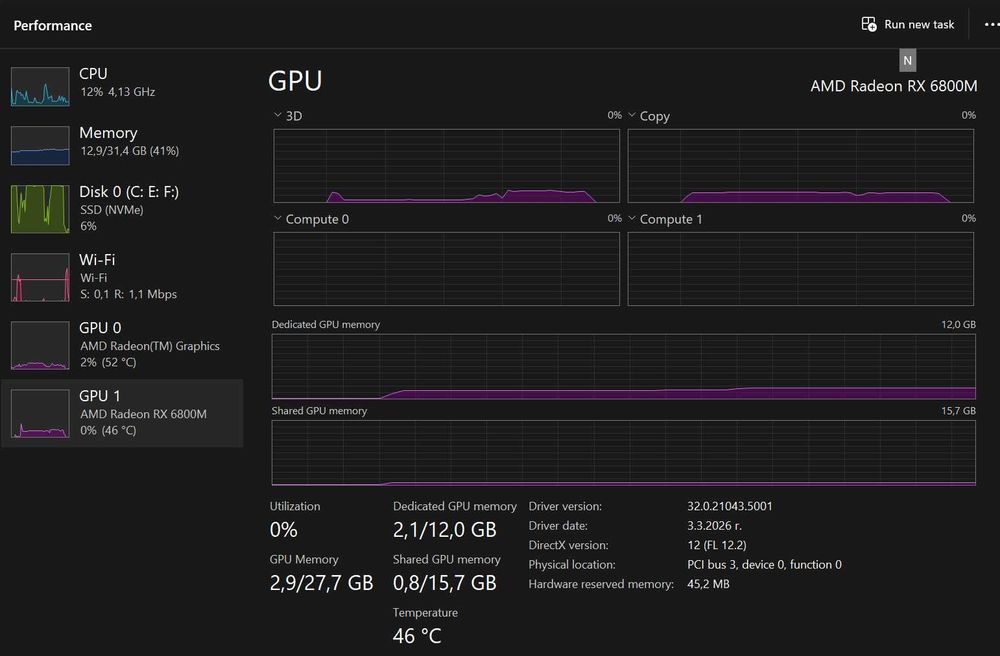Open the Memory performance entry
Screen dimensions: 1000x656
pos(122,146)
